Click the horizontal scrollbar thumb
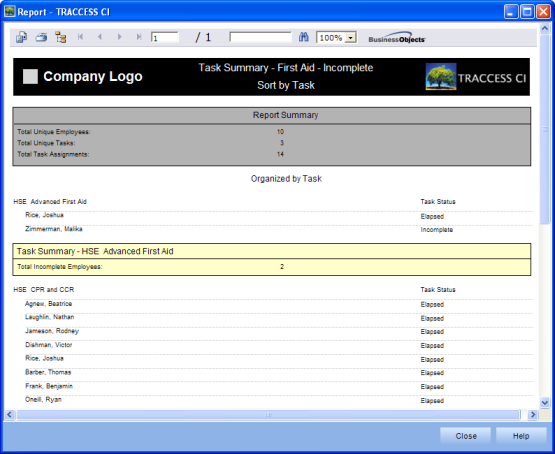The height and width of the screenshot is (454, 555). (x=268, y=414)
